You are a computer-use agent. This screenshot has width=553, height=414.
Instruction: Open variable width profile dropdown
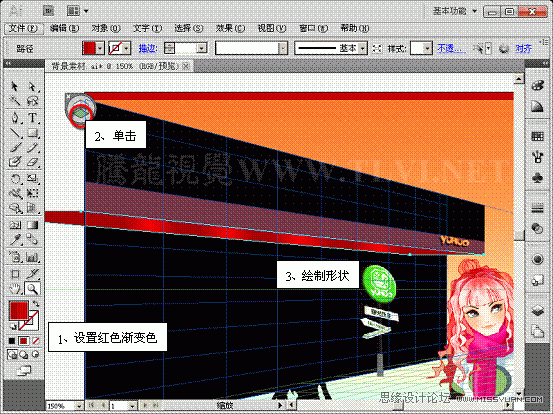coord(283,48)
